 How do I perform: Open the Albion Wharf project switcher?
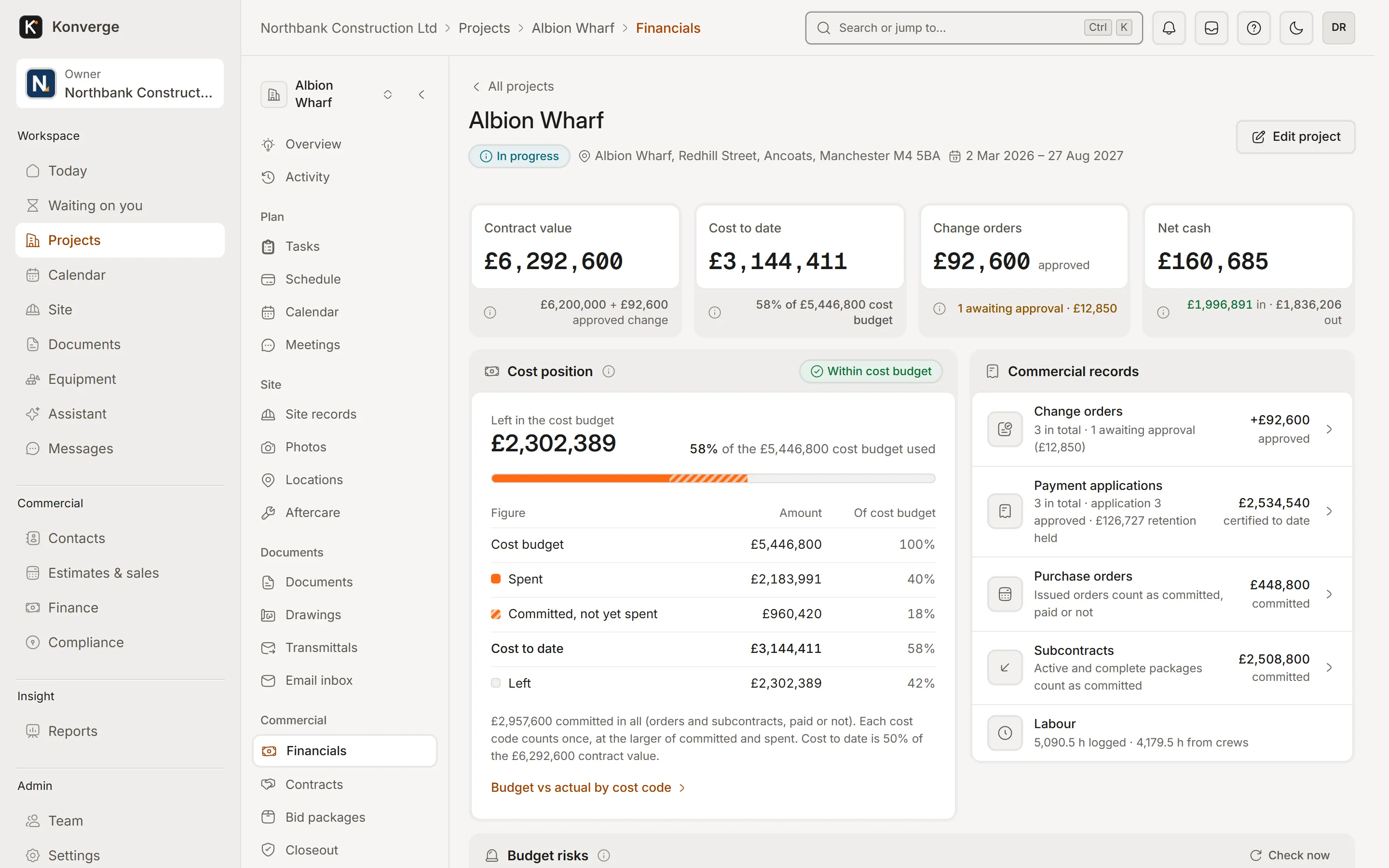point(387,94)
